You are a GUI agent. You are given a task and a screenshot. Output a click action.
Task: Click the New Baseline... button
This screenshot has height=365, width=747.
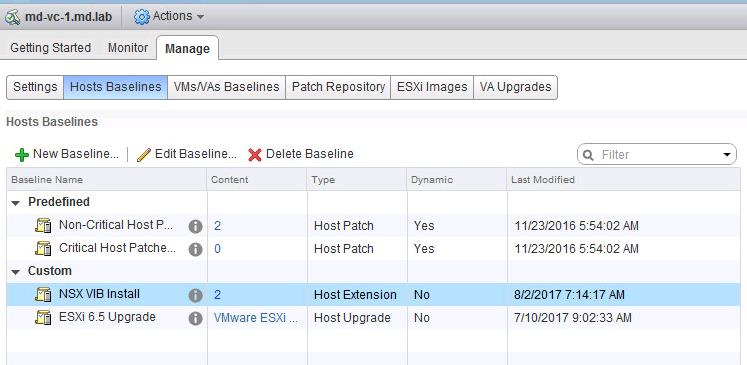pos(67,154)
